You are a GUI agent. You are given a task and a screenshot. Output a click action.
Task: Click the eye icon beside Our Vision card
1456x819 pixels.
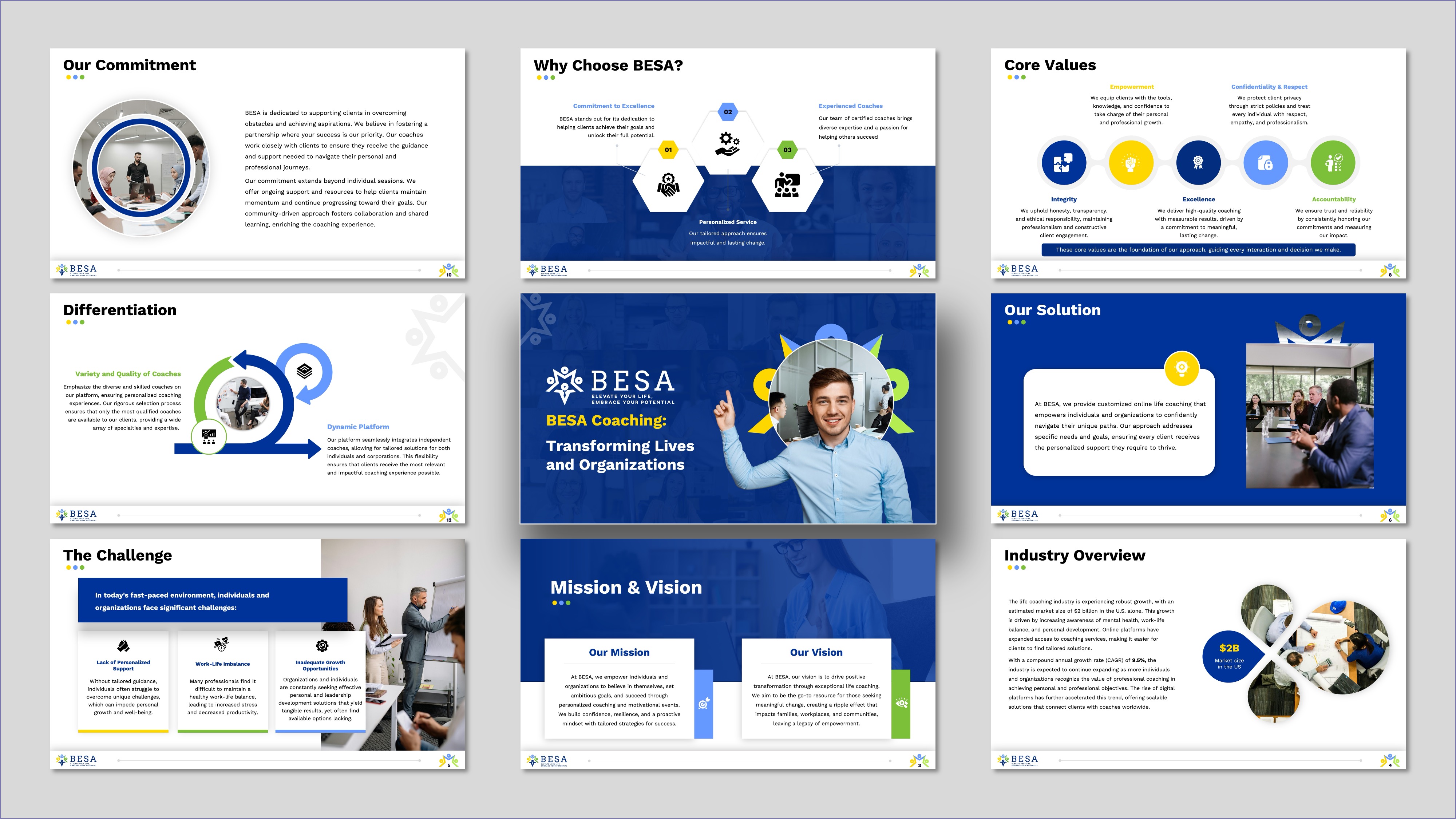pos(902,703)
